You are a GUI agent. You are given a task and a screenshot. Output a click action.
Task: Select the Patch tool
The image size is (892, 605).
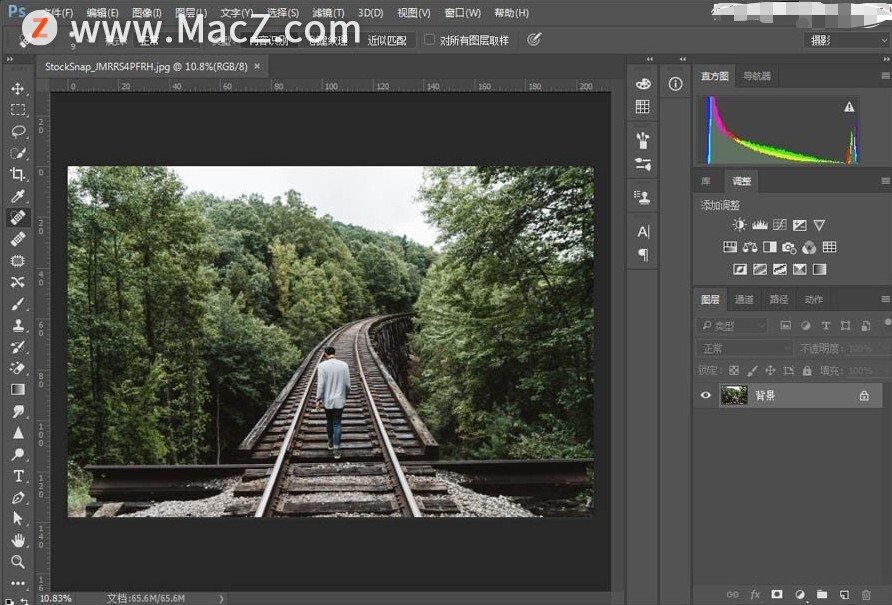(18, 260)
